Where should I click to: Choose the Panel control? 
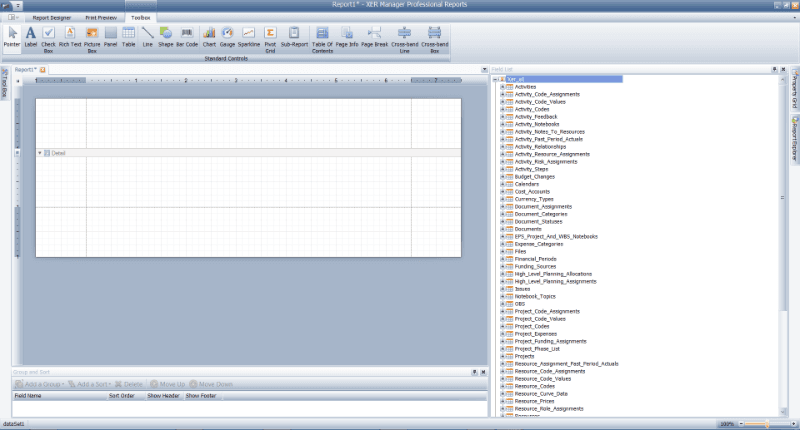[x=110, y=38]
